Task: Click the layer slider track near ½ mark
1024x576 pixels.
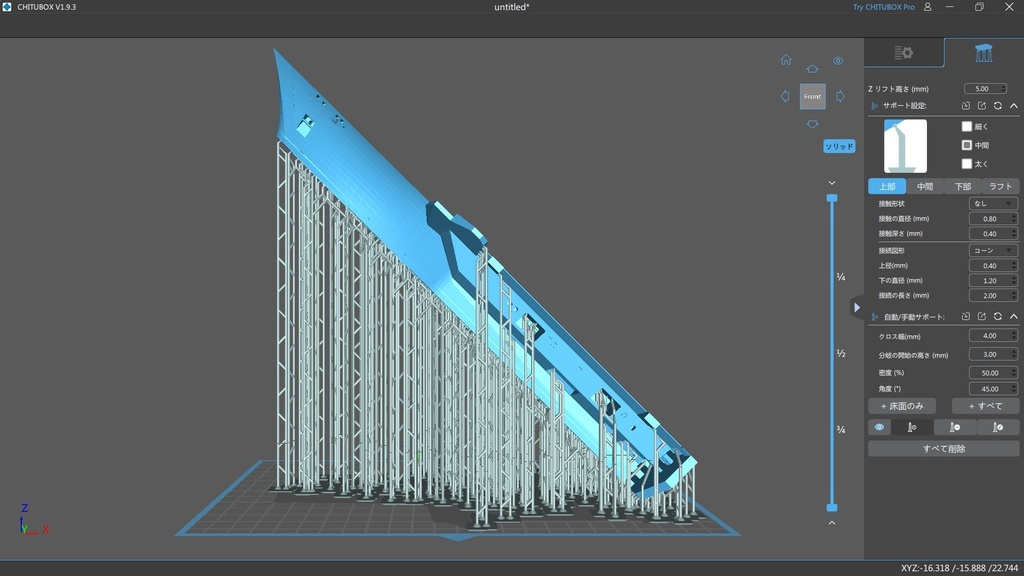Action: pos(832,353)
